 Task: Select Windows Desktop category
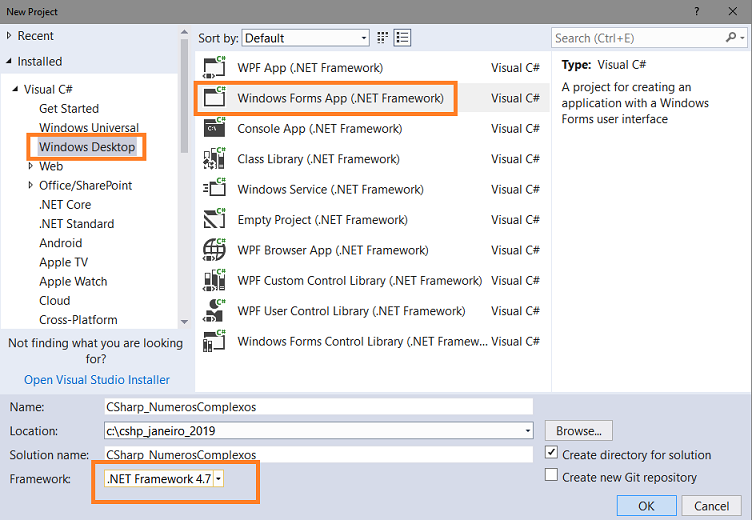pyautogui.click(x=87, y=147)
